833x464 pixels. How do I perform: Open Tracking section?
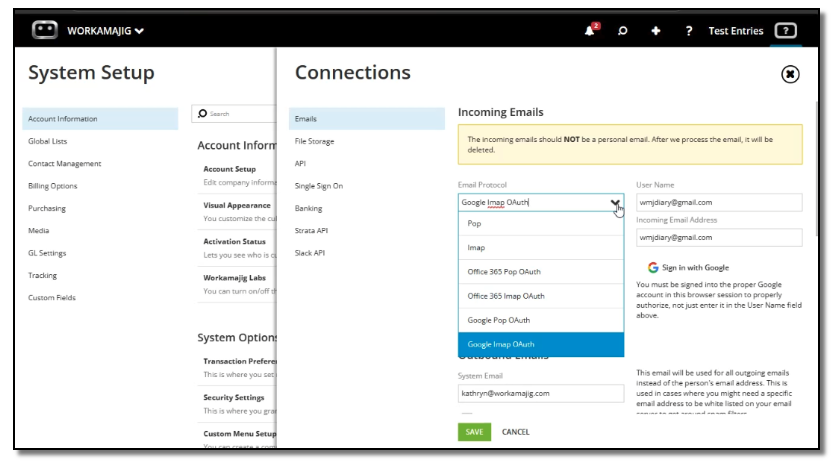[42, 275]
